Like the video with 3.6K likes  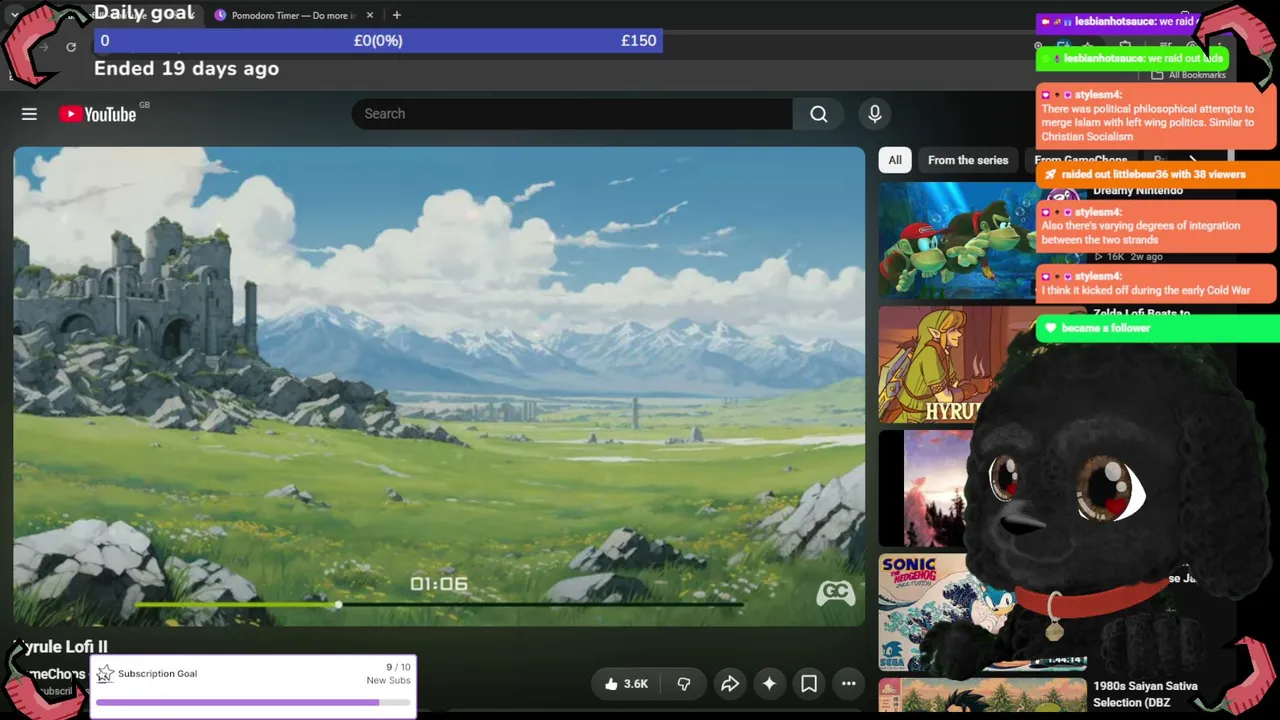pyautogui.click(x=627, y=684)
